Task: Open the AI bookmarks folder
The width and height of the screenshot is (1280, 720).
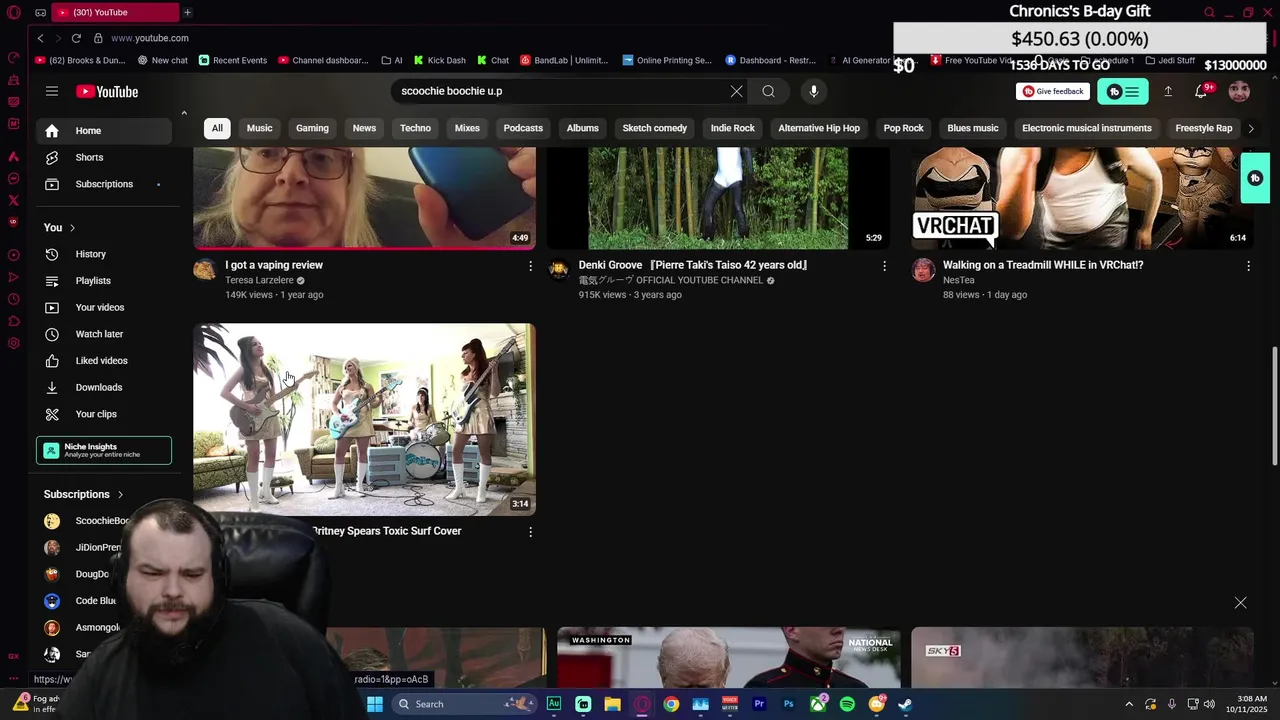Action: click(392, 60)
